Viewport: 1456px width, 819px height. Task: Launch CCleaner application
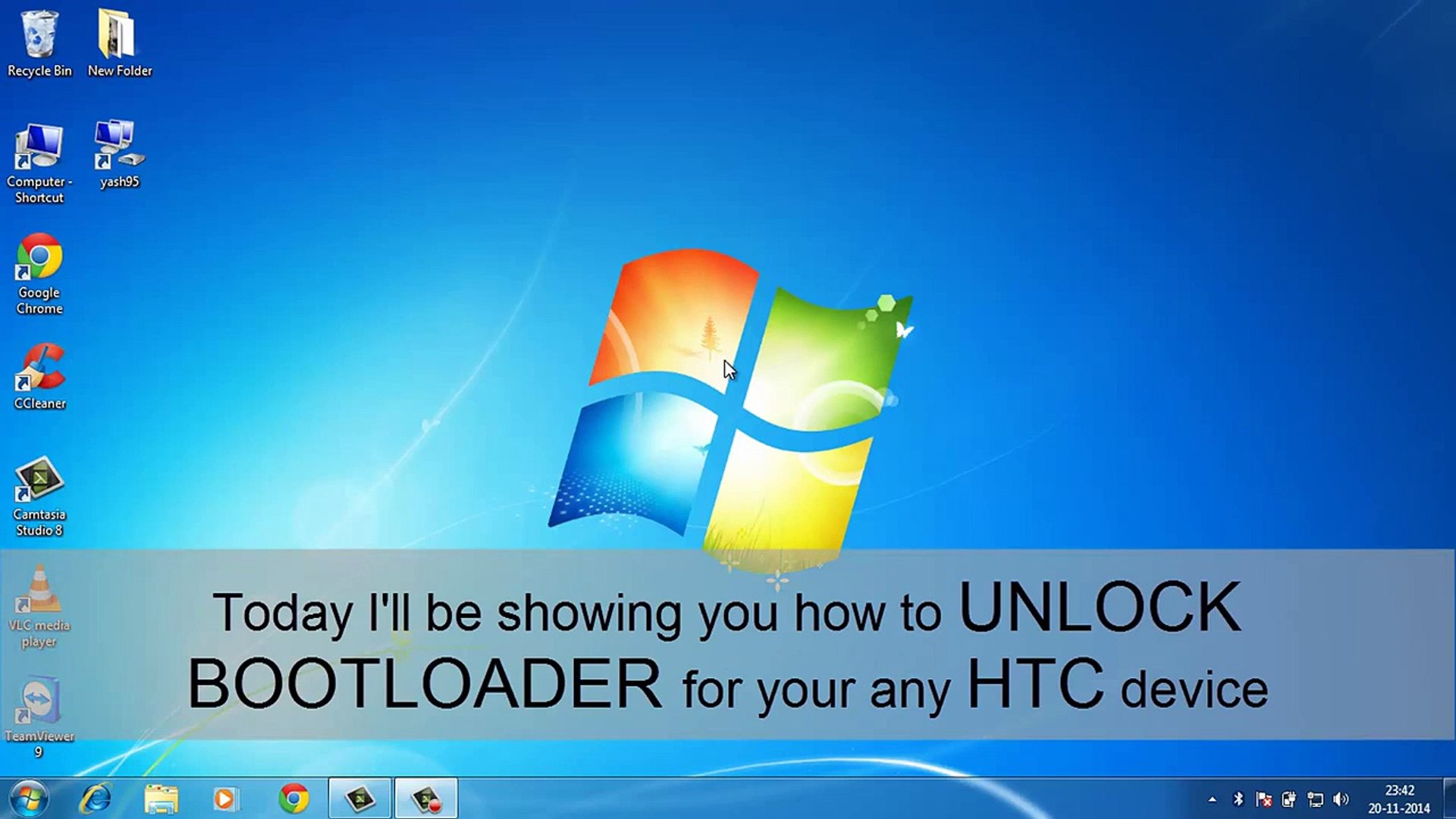(40, 376)
